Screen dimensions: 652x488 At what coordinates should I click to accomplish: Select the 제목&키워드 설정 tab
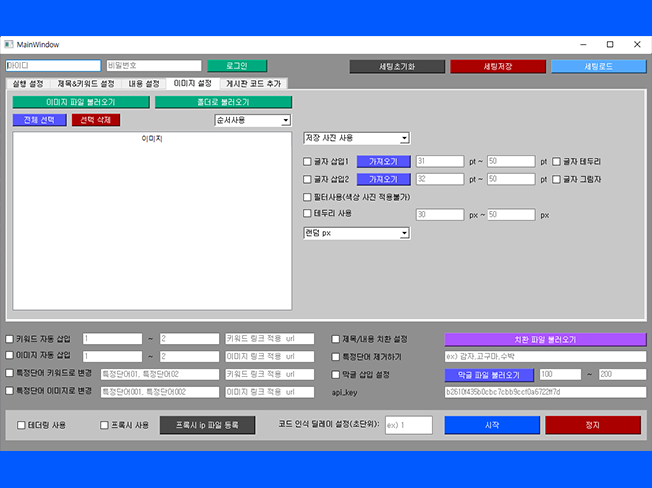[x=86, y=84]
